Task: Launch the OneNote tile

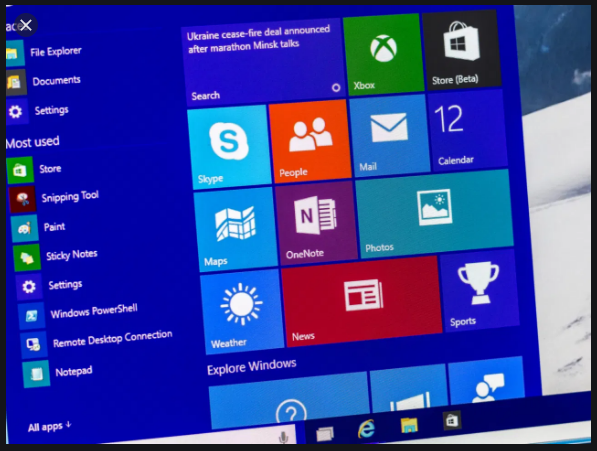Action: click(316, 223)
